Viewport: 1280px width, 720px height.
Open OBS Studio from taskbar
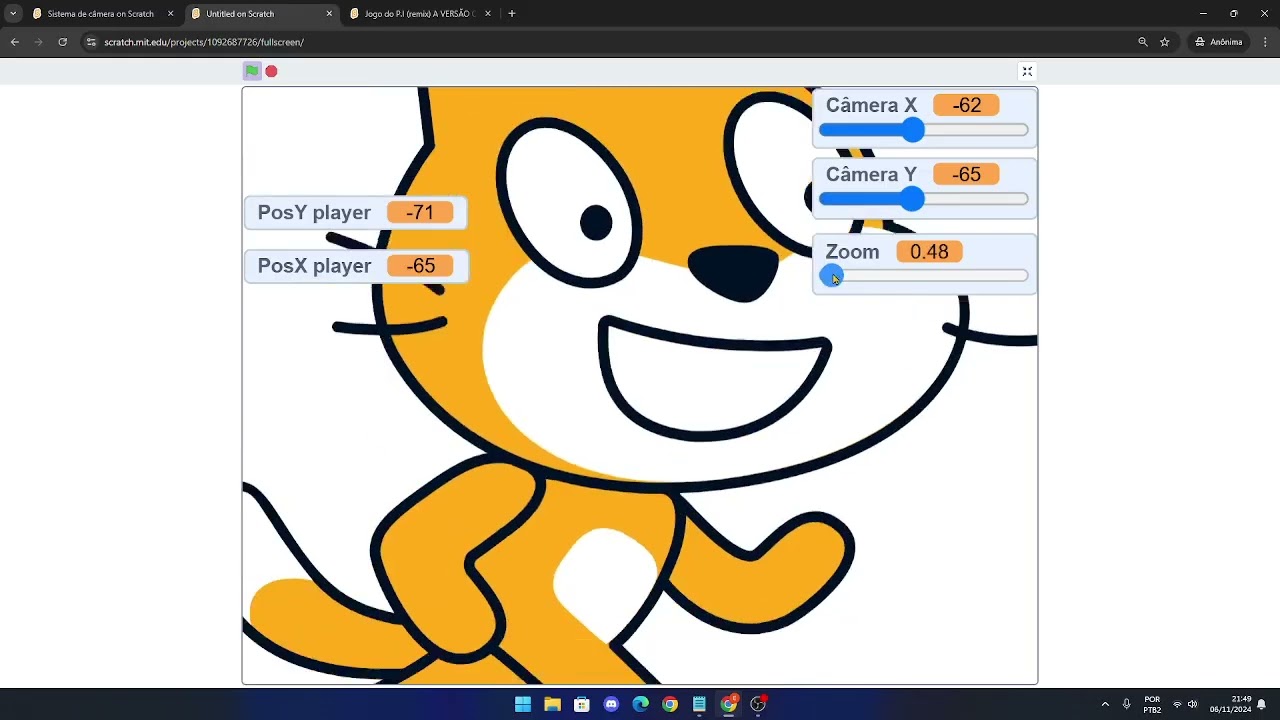pyautogui.click(x=758, y=704)
